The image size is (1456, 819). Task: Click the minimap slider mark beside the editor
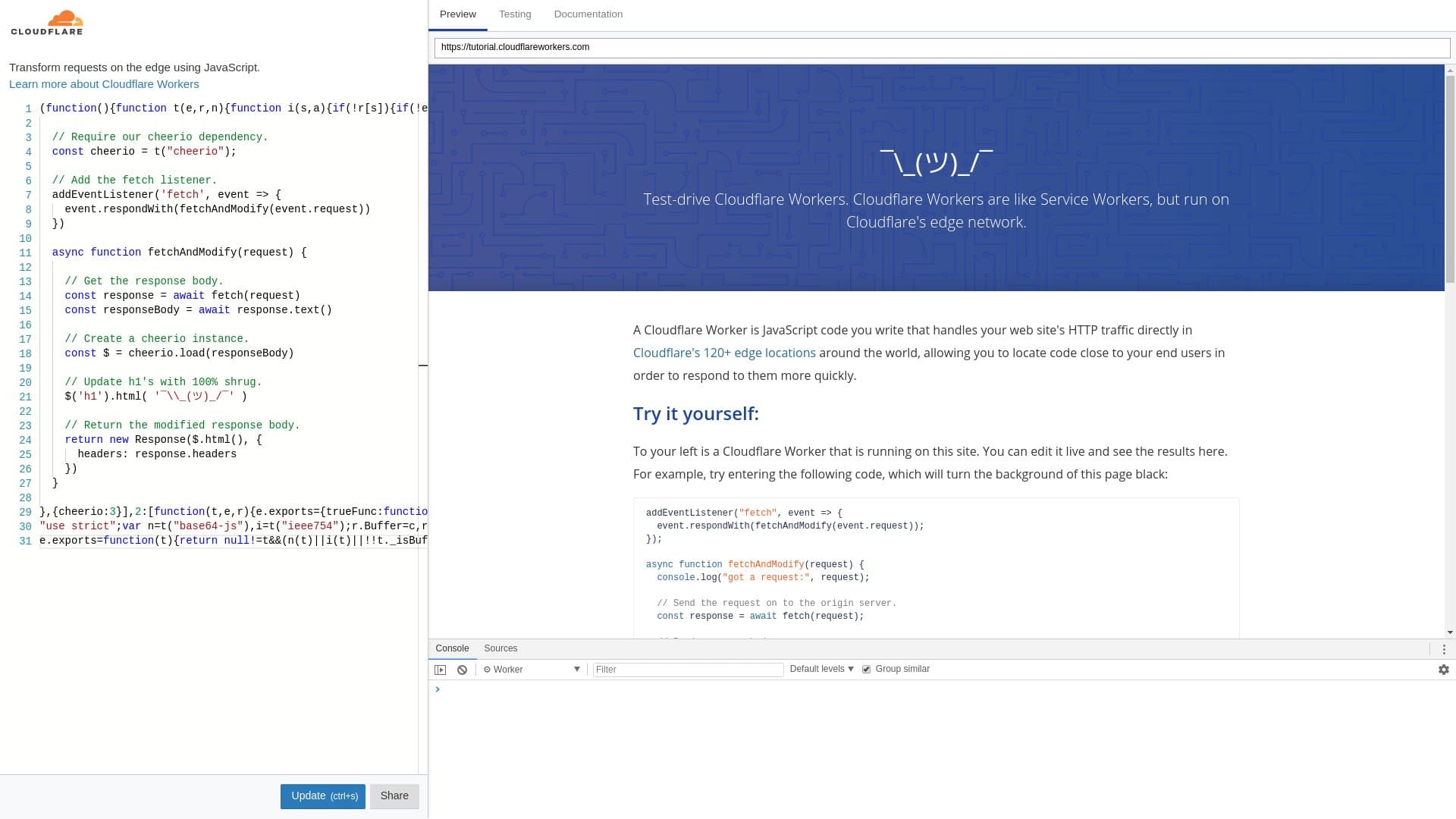(x=423, y=366)
